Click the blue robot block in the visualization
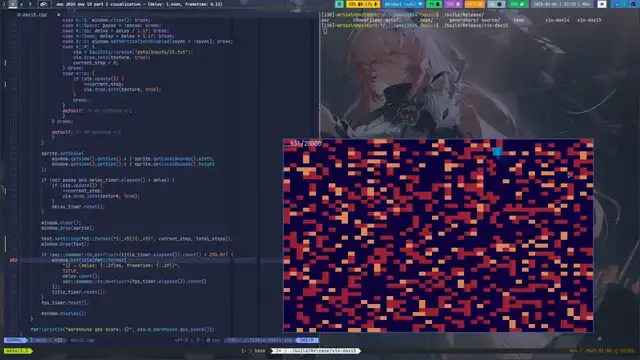This screenshot has width=640, height=360. (x=497, y=152)
